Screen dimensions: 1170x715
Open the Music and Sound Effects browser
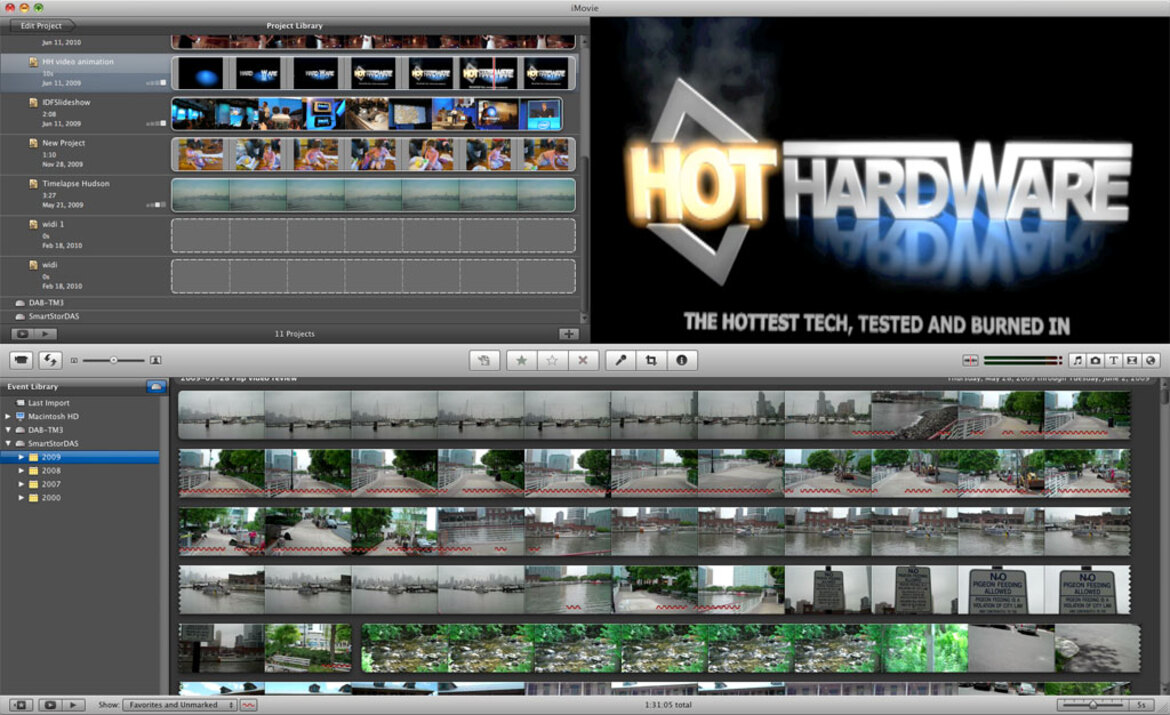(1077, 360)
